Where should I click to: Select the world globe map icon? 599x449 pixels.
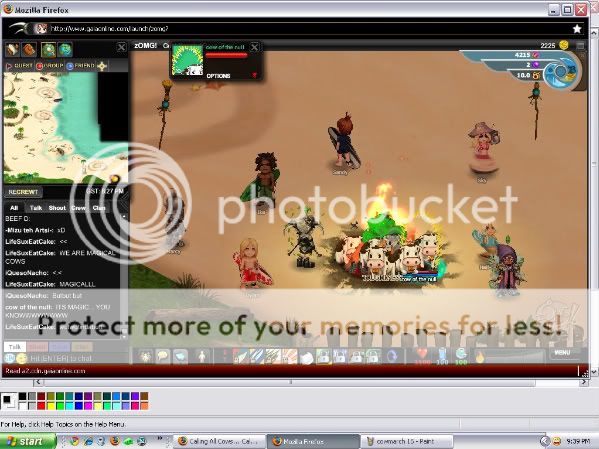click(65, 50)
